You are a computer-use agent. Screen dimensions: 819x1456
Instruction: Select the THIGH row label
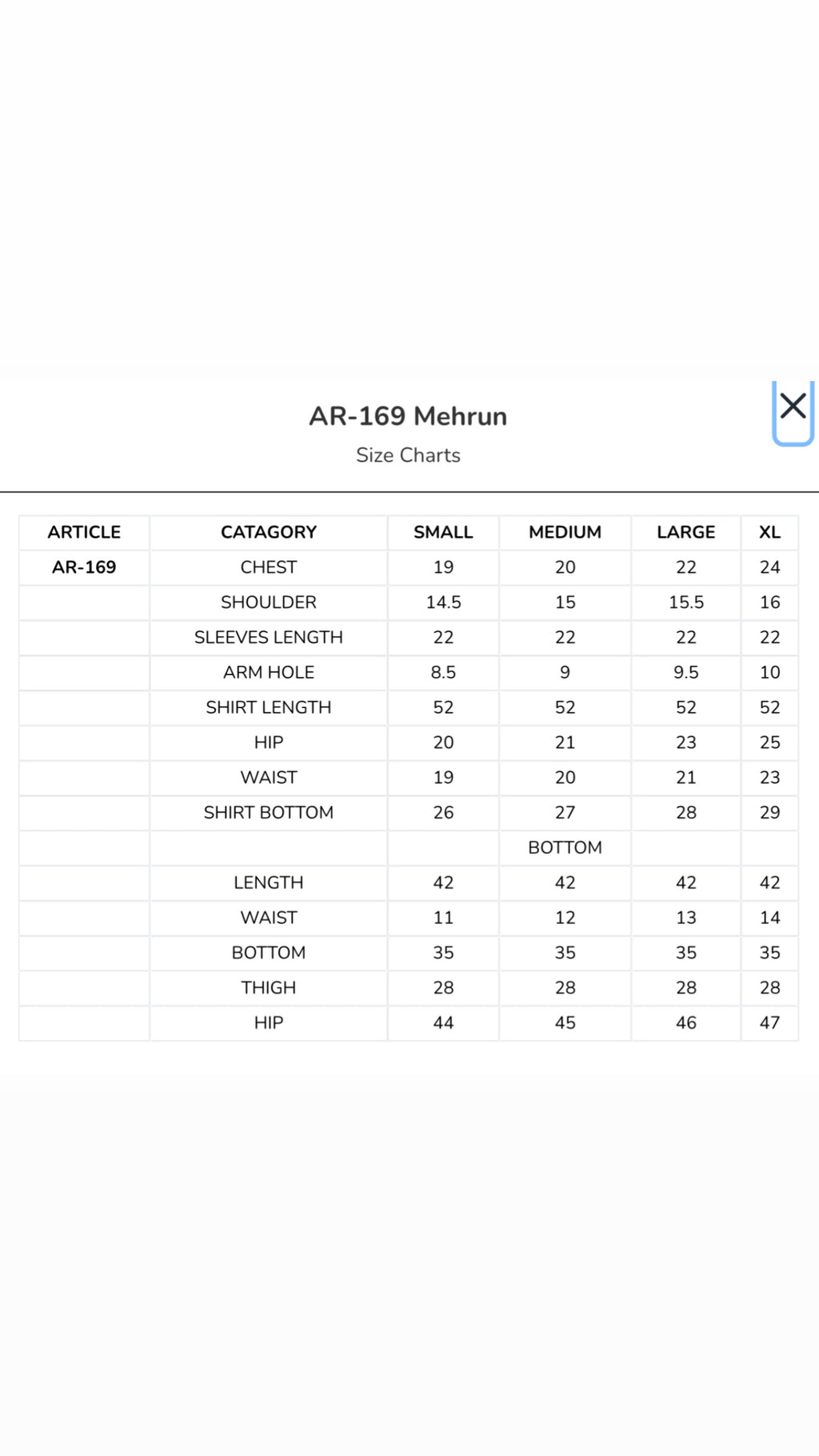point(269,988)
